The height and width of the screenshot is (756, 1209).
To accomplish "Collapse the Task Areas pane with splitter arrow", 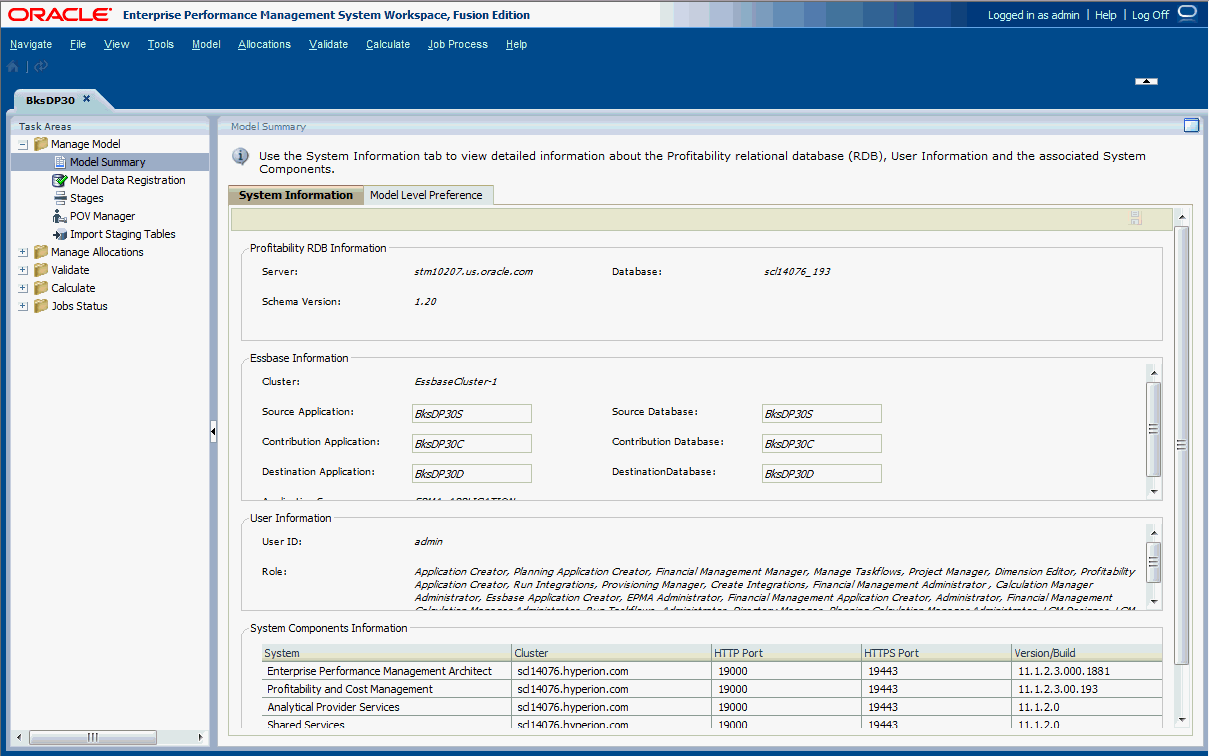I will point(213,431).
